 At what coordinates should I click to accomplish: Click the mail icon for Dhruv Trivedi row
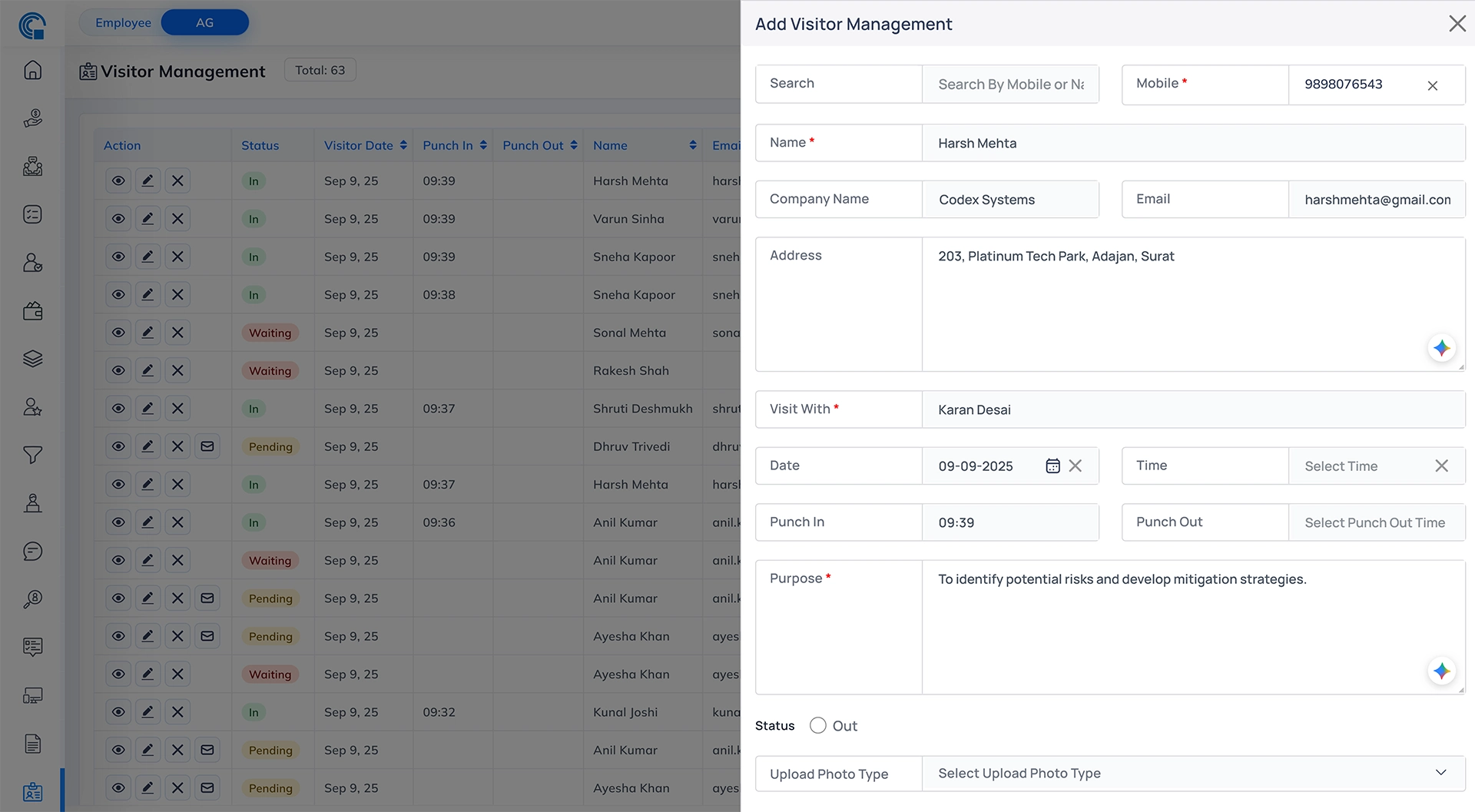click(207, 446)
